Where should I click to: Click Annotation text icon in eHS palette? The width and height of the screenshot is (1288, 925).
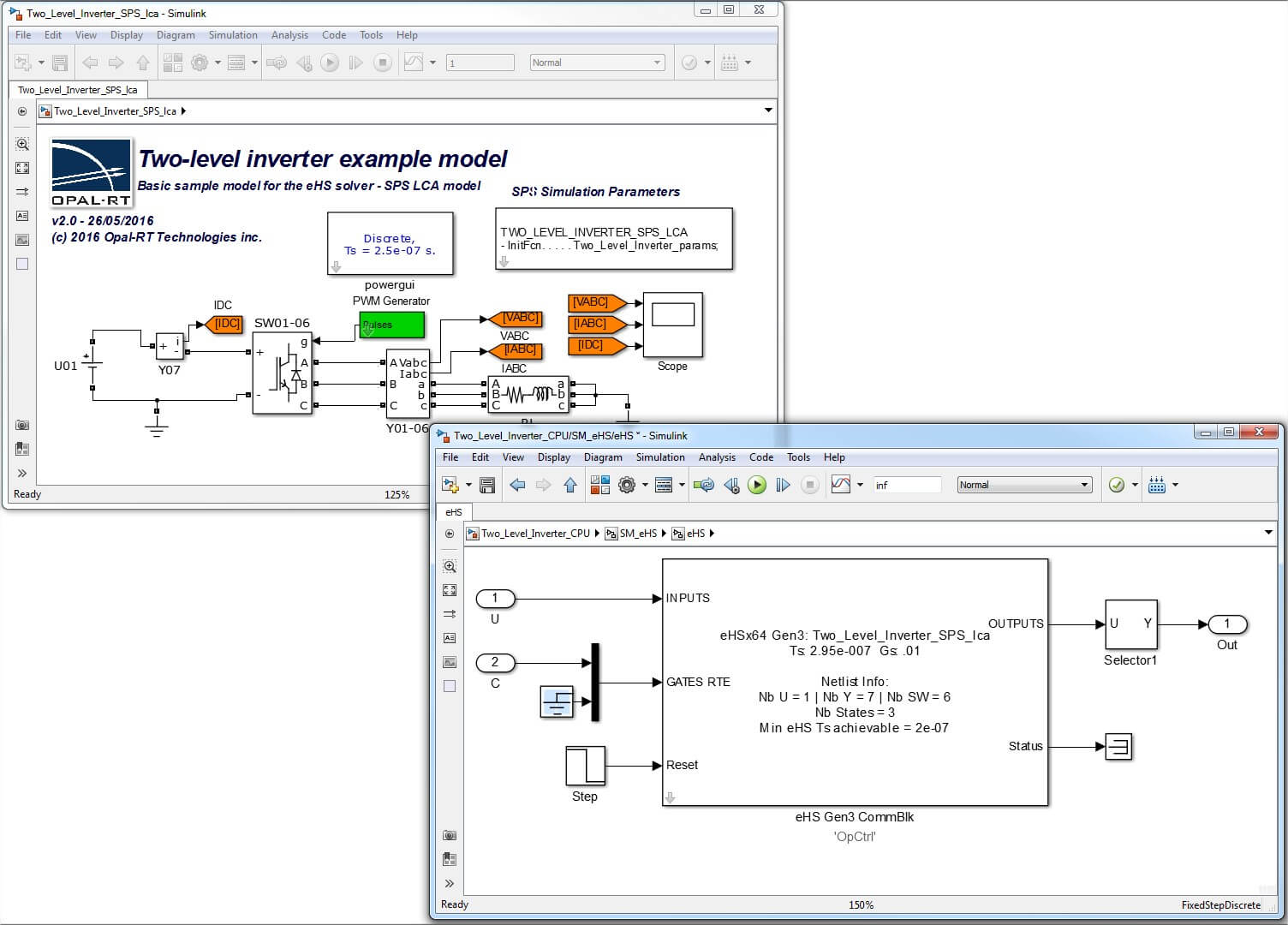point(450,638)
